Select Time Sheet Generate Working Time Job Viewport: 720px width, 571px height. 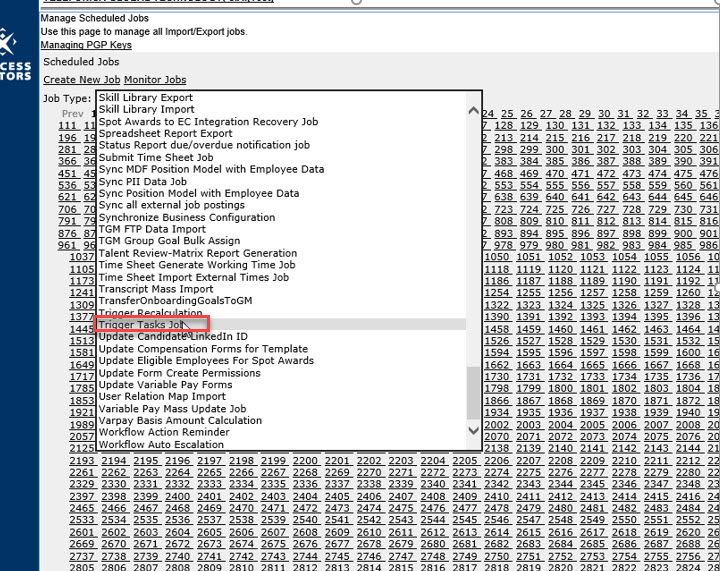coord(197,265)
